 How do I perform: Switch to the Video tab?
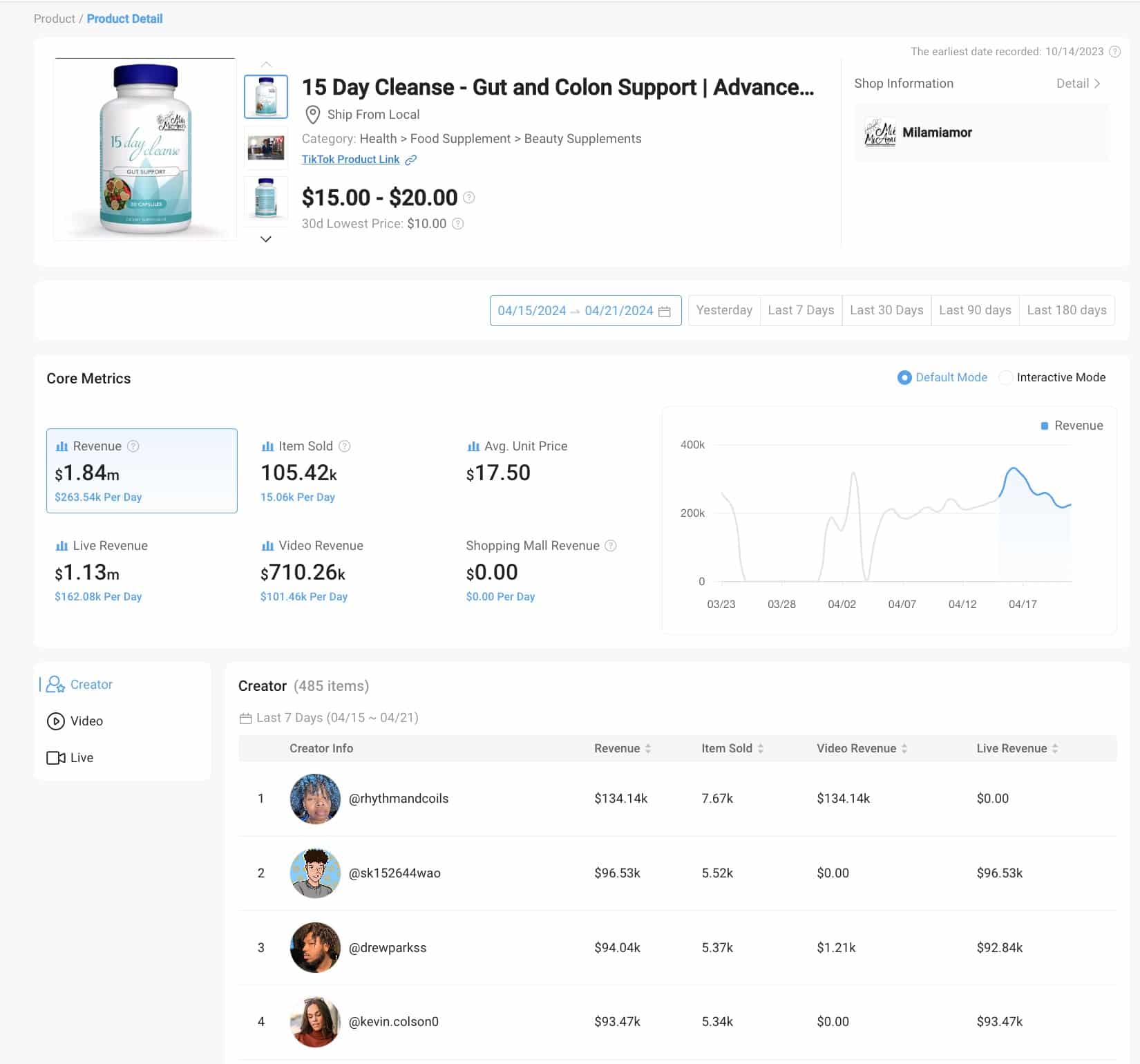pyautogui.click(x=75, y=721)
